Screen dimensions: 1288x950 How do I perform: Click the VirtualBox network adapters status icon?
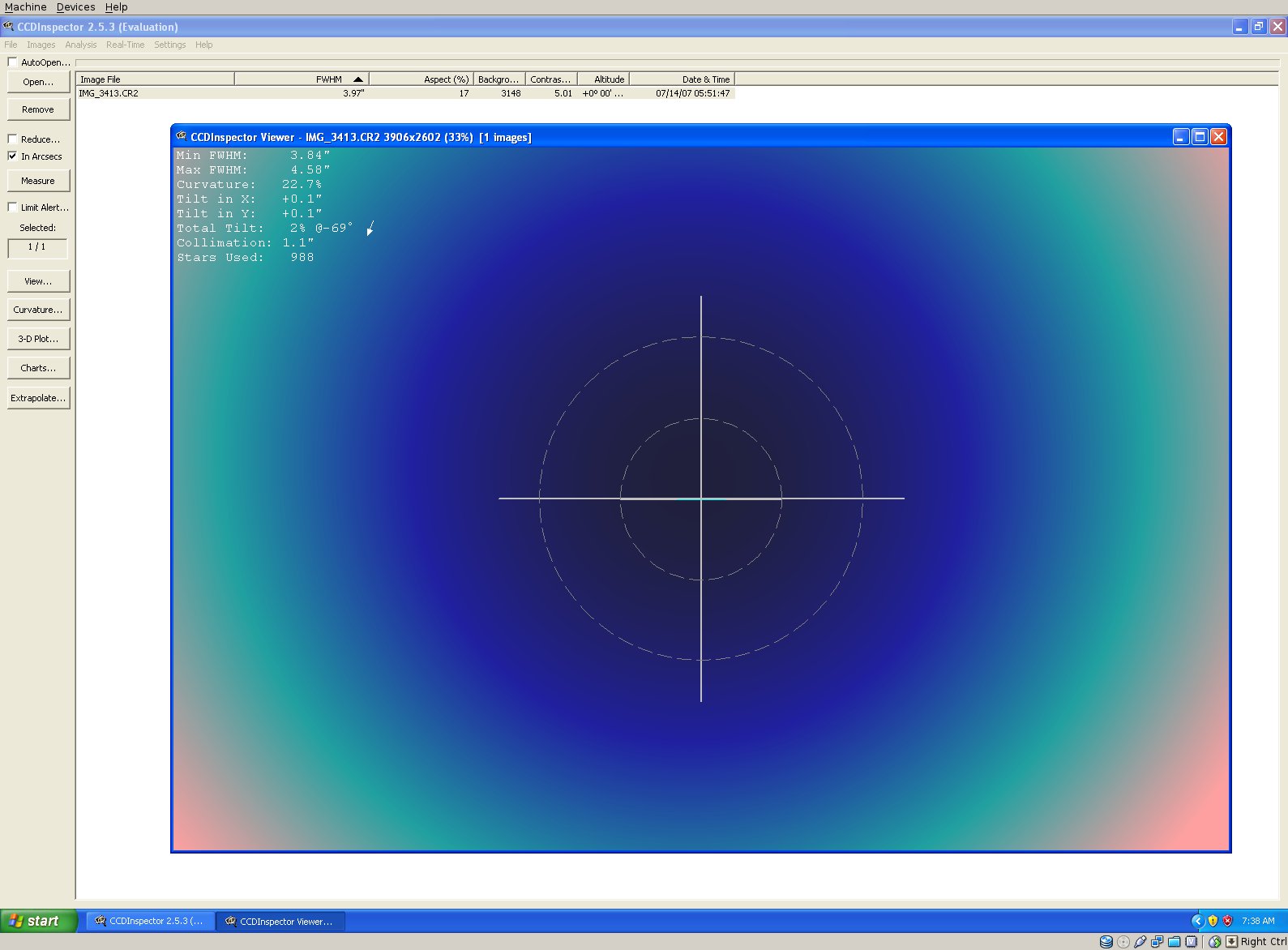(1157, 941)
